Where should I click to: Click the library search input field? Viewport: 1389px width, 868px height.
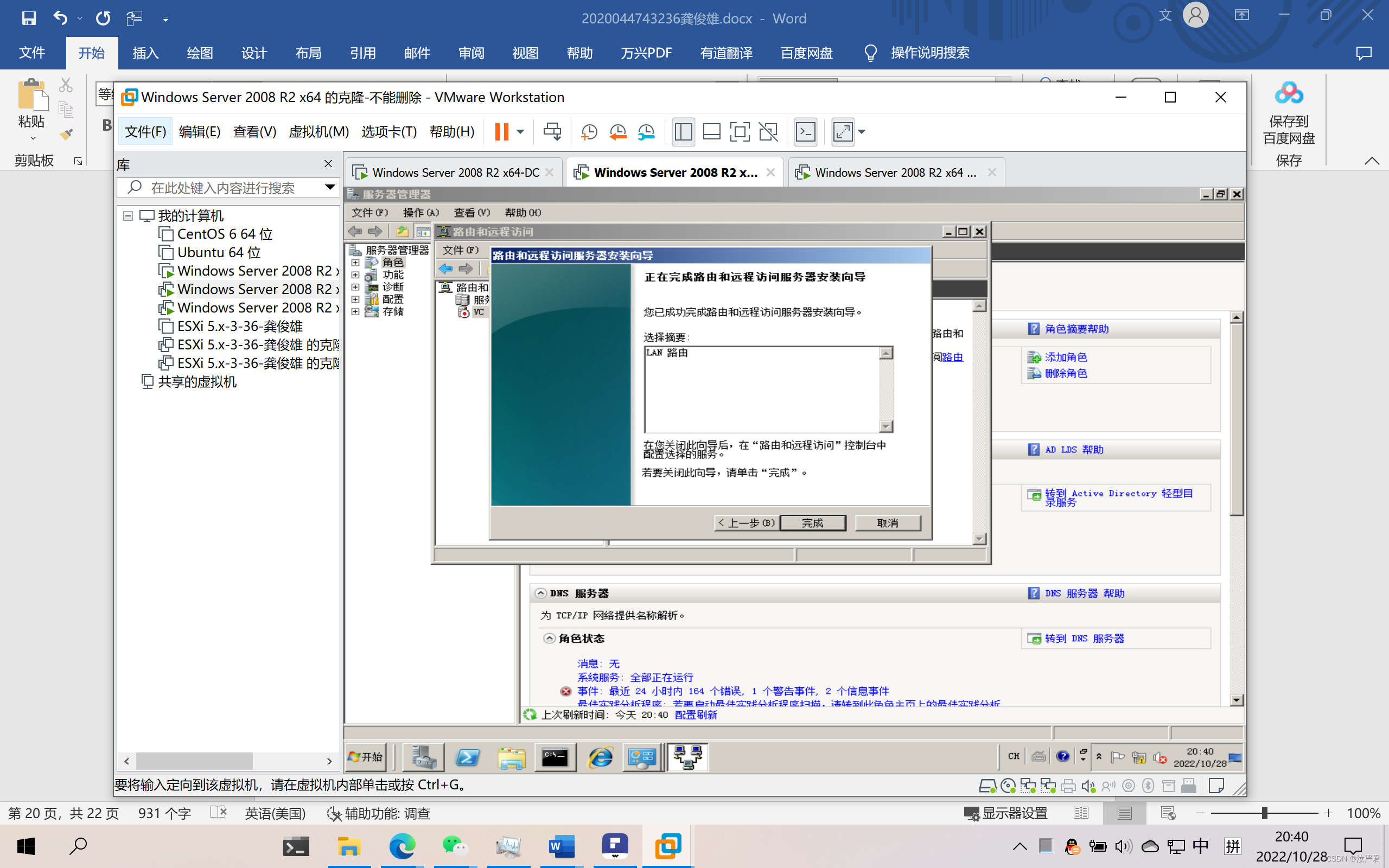pyautogui.click(x=230, y=188)
